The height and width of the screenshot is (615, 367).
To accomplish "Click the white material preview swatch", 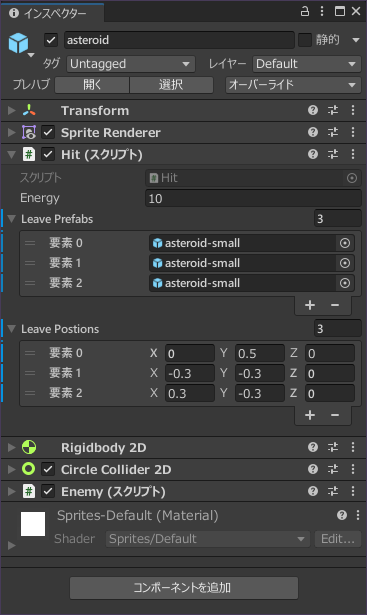I will tap(33, 524).
